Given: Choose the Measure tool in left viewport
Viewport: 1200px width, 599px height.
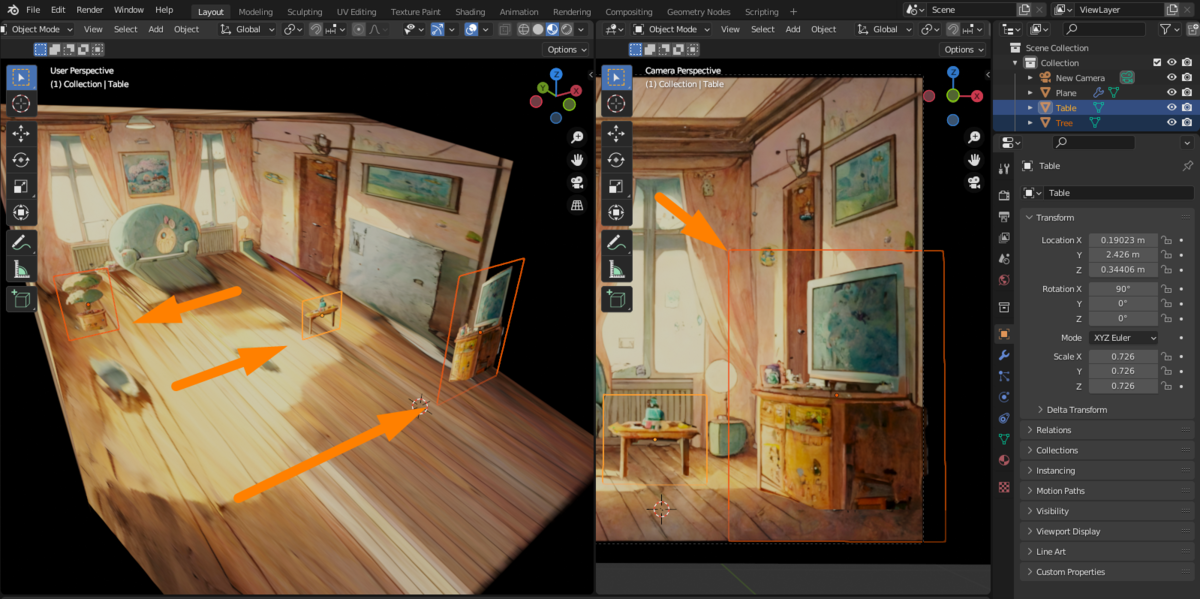Looking at the screenshot, I should [21, 268].
